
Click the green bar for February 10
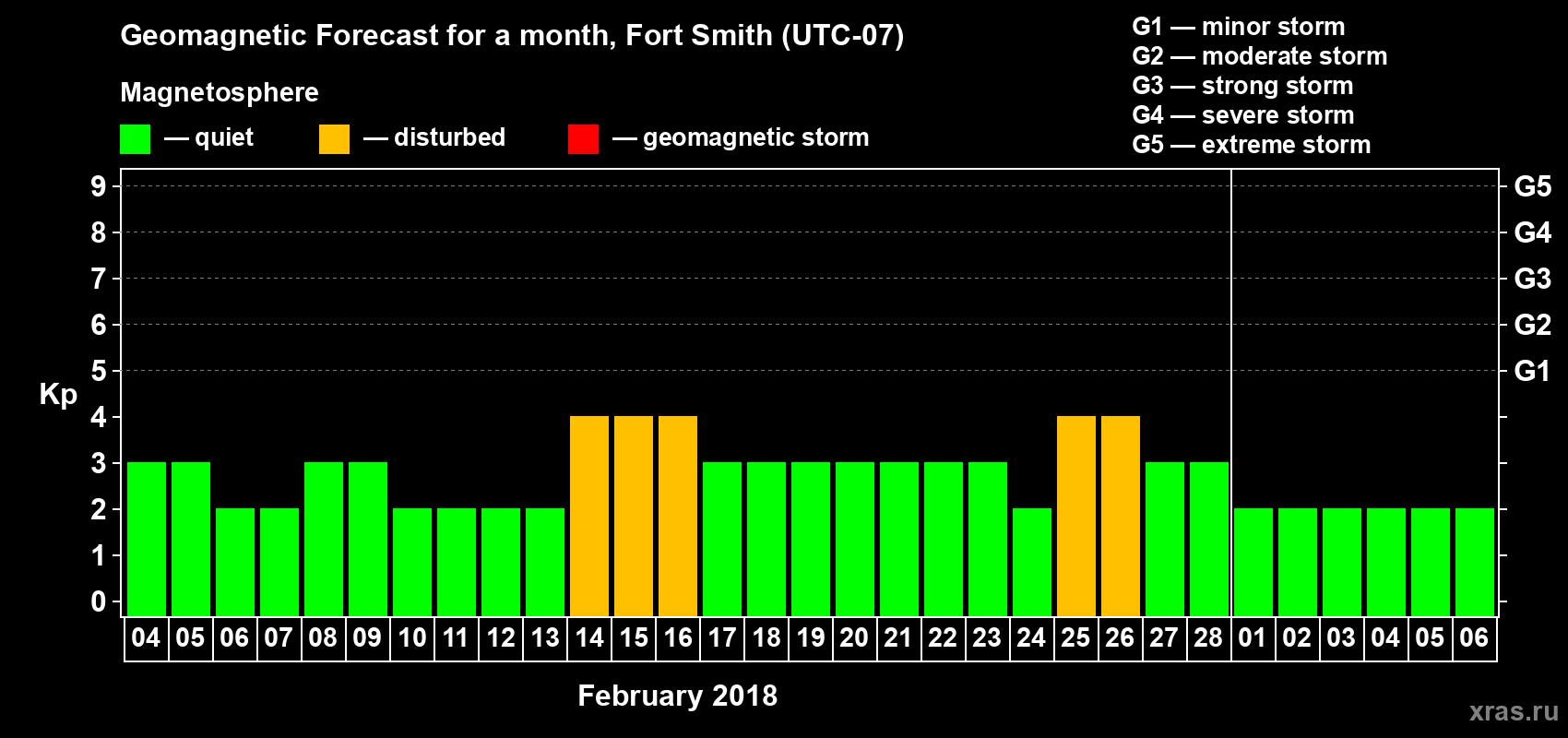412,563
